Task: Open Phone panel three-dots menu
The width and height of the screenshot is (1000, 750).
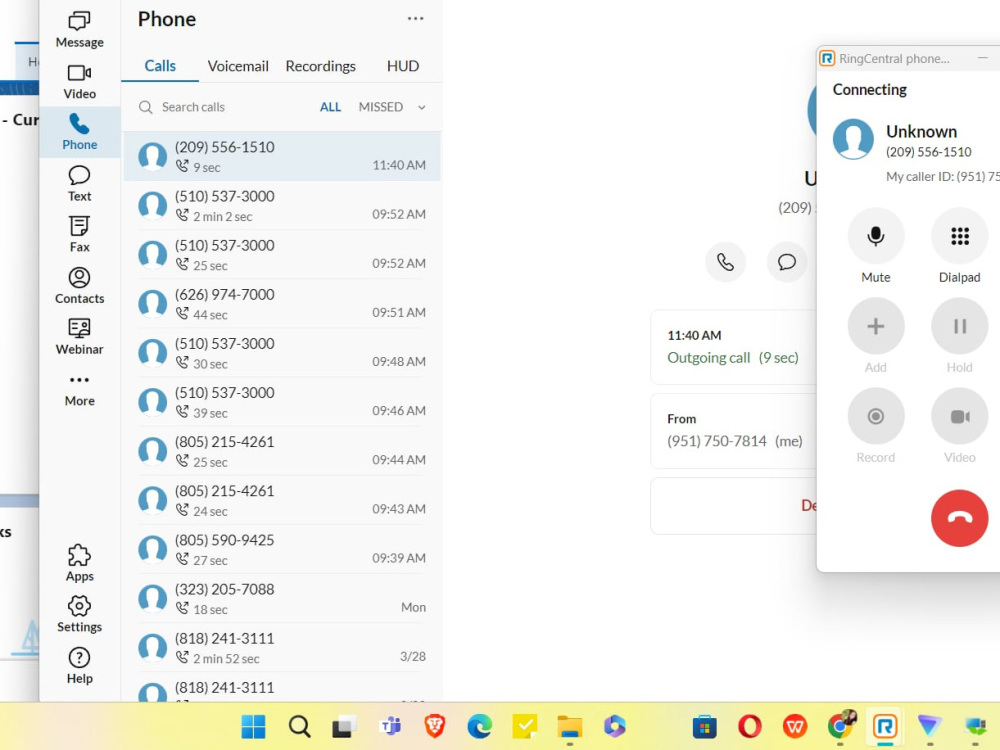Action: point(415,18)
